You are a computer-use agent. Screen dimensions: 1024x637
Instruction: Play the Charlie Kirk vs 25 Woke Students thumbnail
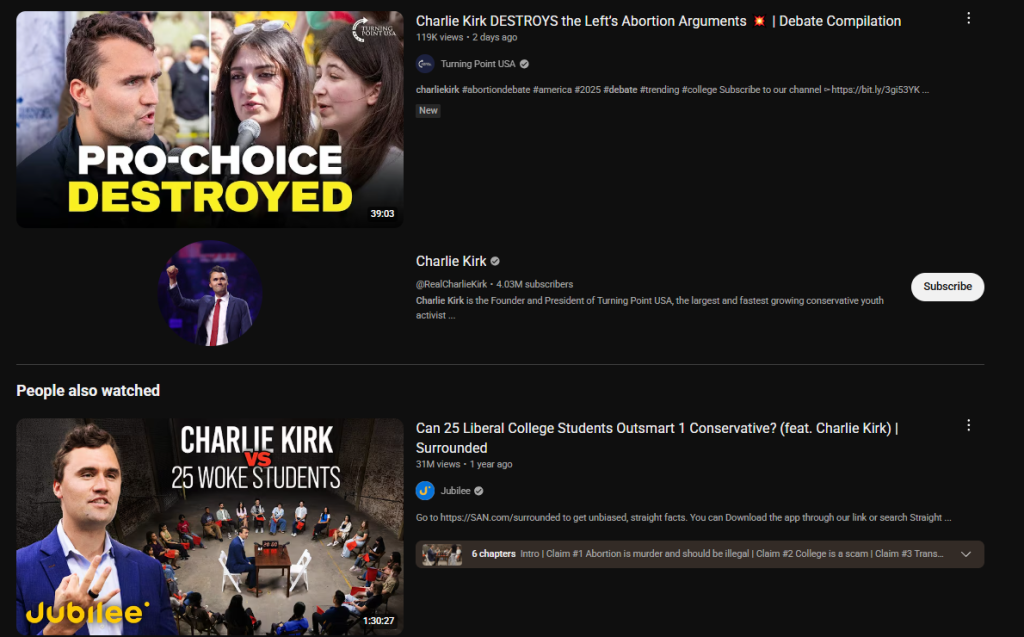pos(210,527)
